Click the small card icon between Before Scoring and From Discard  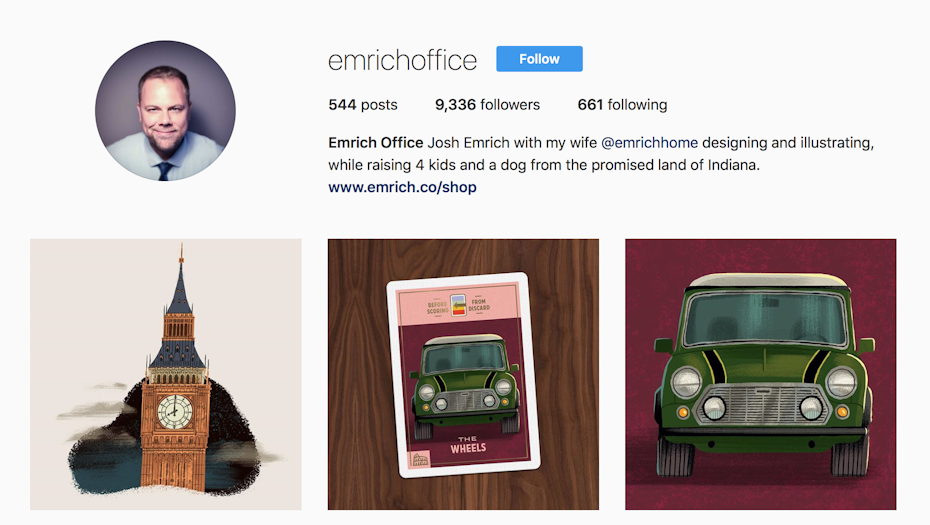pos(458,305)
